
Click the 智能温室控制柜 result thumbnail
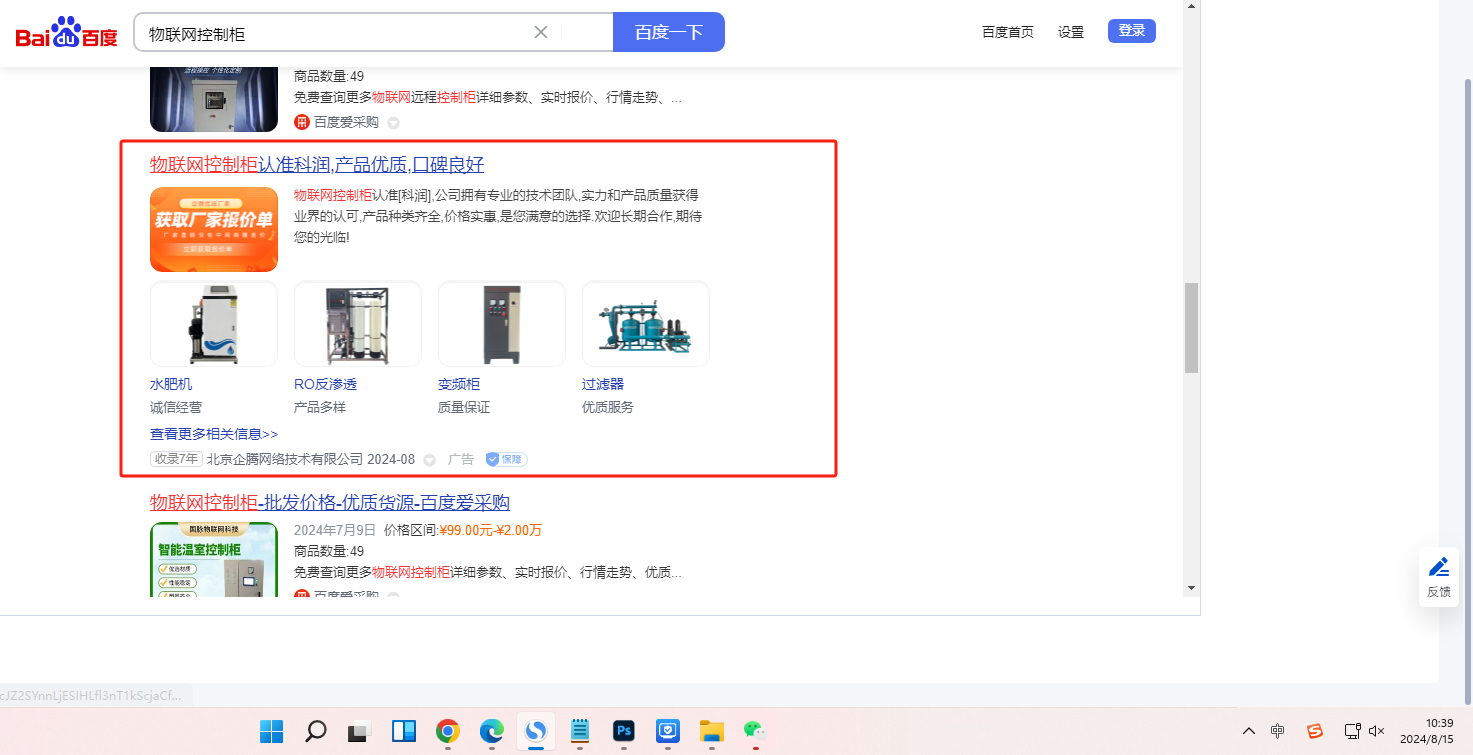pyautogui.click(x=214, y=559)
